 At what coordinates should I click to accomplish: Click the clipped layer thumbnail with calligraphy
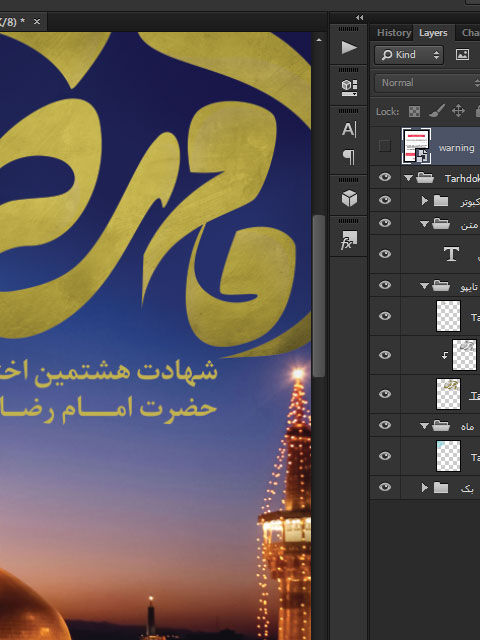464,355
